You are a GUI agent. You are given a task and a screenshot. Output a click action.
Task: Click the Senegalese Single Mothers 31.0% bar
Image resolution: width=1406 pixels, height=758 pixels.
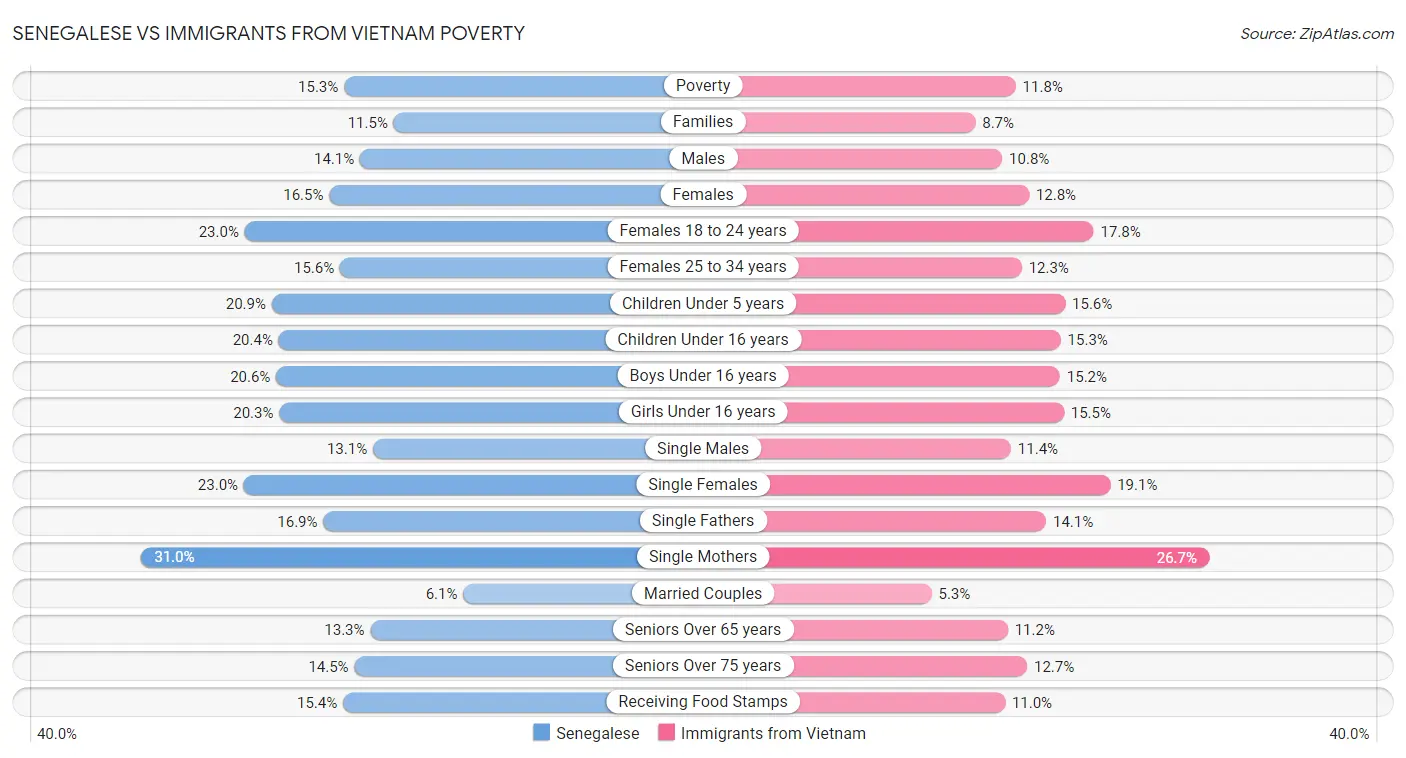(x=400, y=557)
